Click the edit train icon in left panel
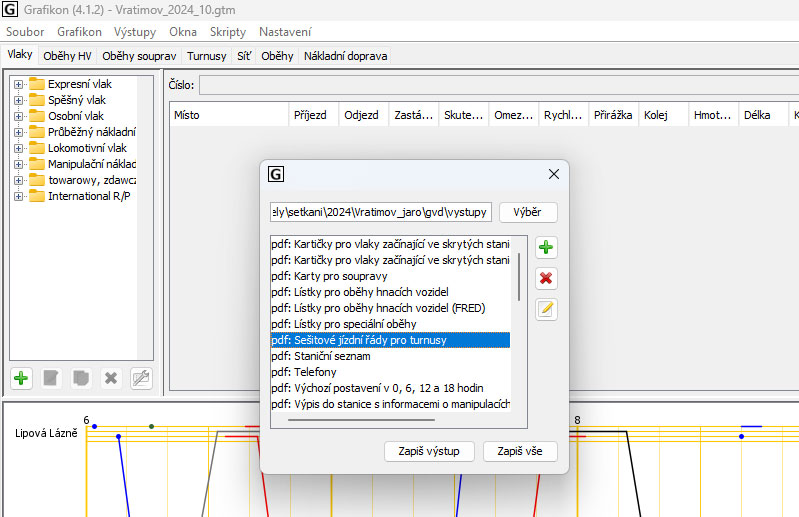799x517 pixels. click(x=51, y=378)
